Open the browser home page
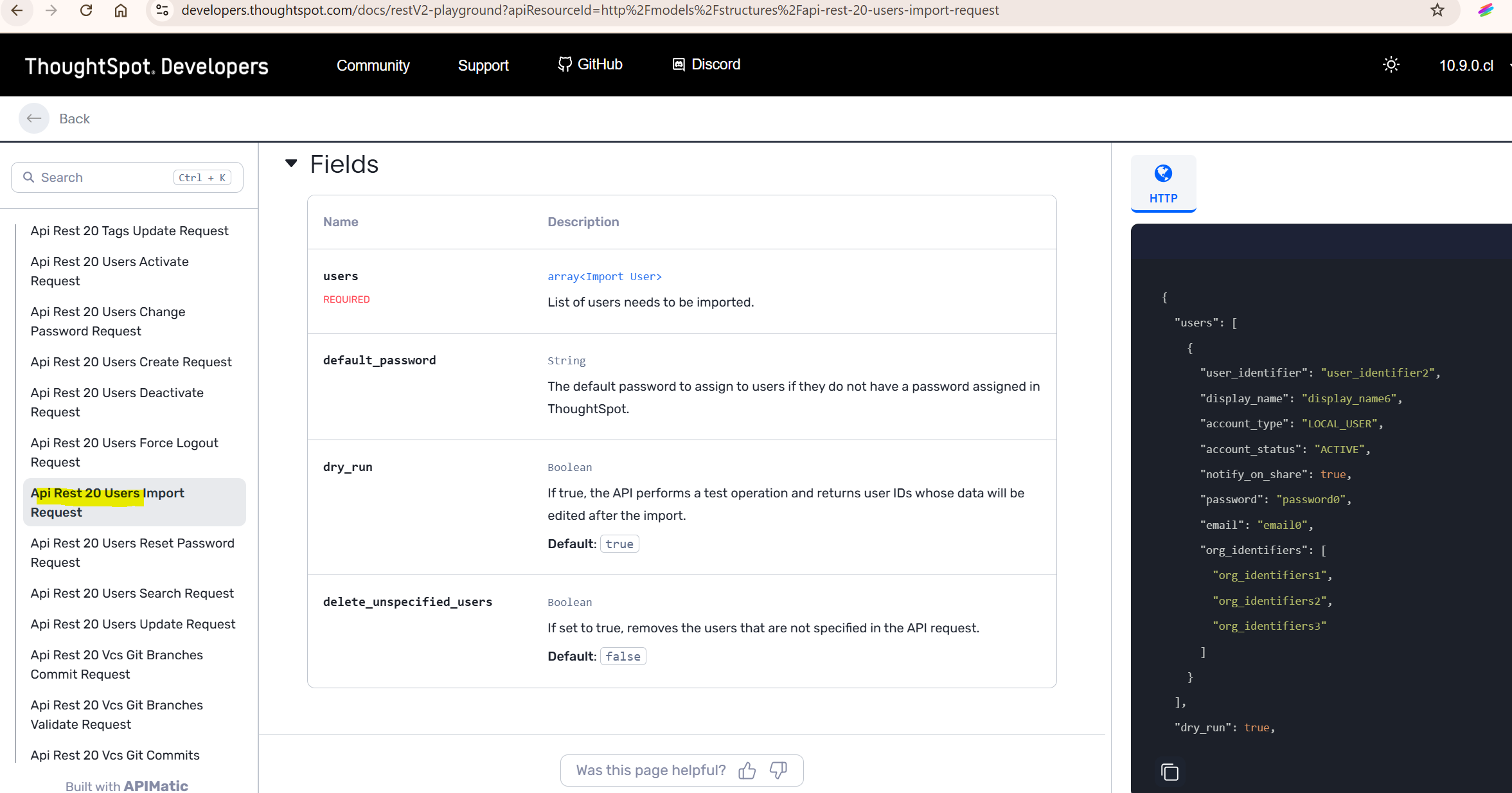Screen dimensions: 1512x793 pyautogui.click(x=121, y=10)
